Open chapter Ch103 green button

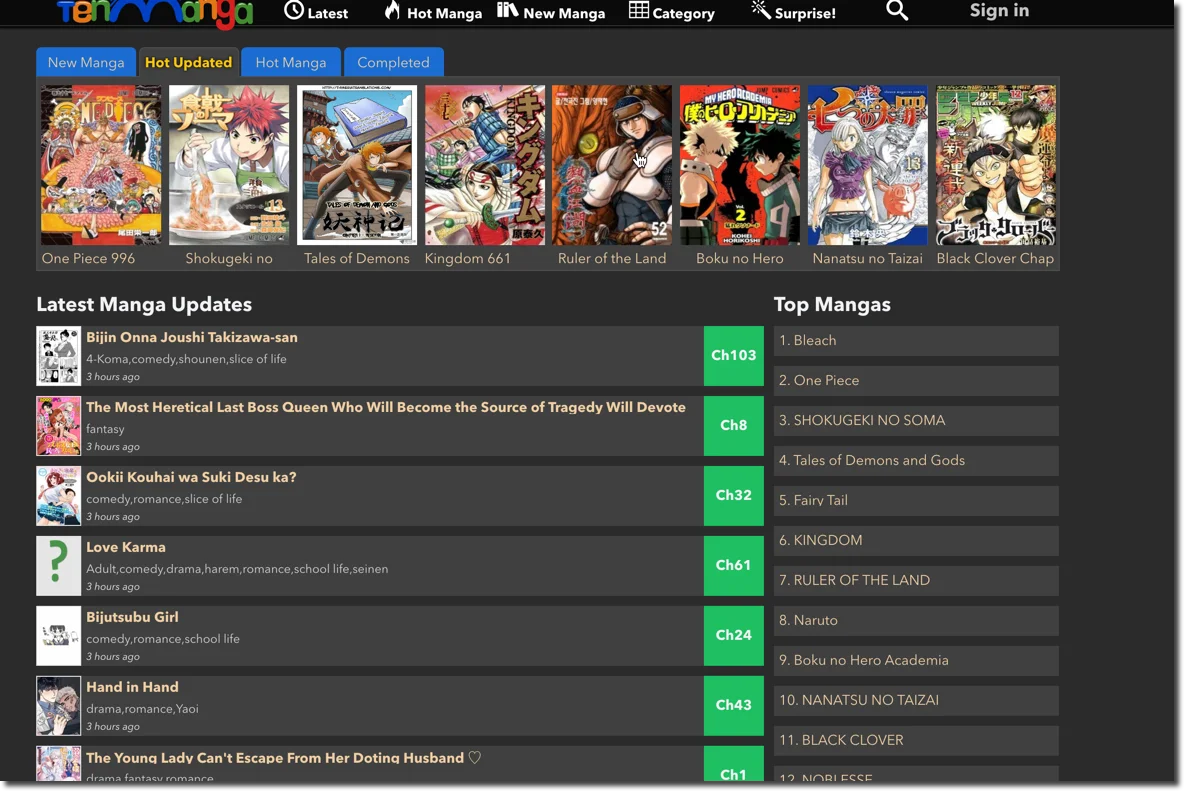[x=733, y=355]
